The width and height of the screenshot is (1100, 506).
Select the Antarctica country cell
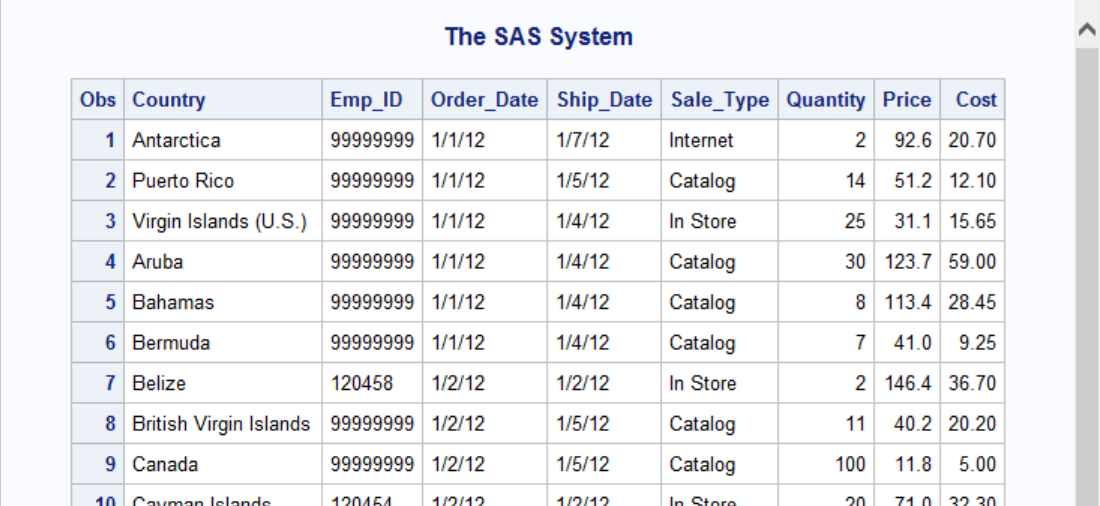pyautogui.click(x=176, y=141)
